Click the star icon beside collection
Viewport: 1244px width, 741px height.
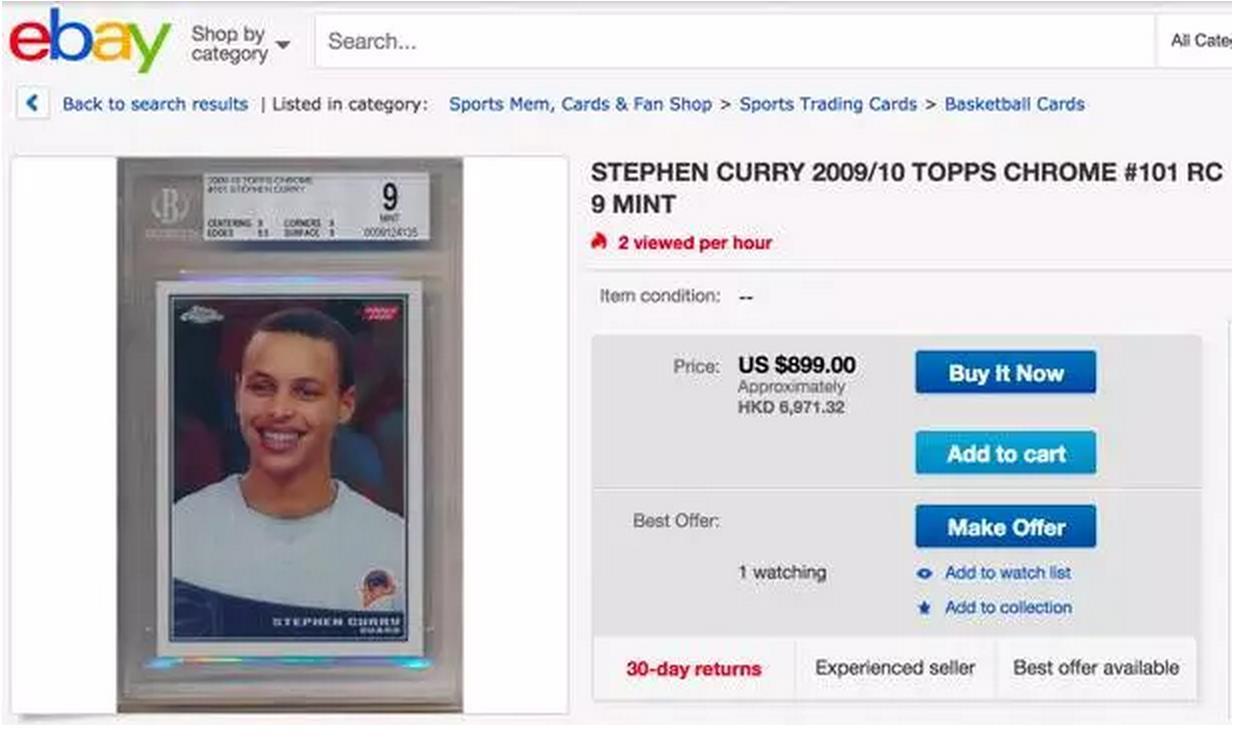tap(925, 608)
